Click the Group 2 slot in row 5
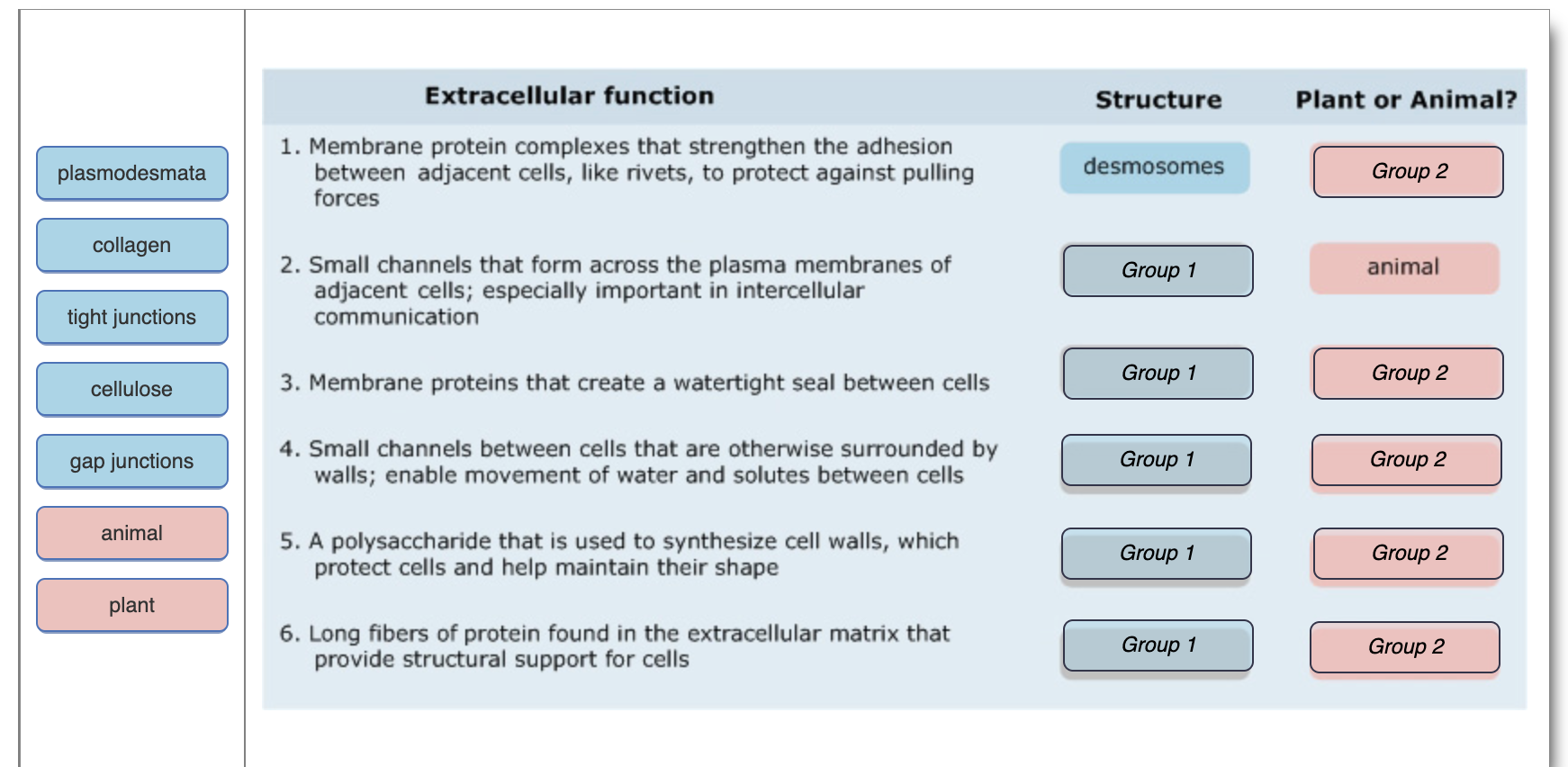 pos(1407,553)
